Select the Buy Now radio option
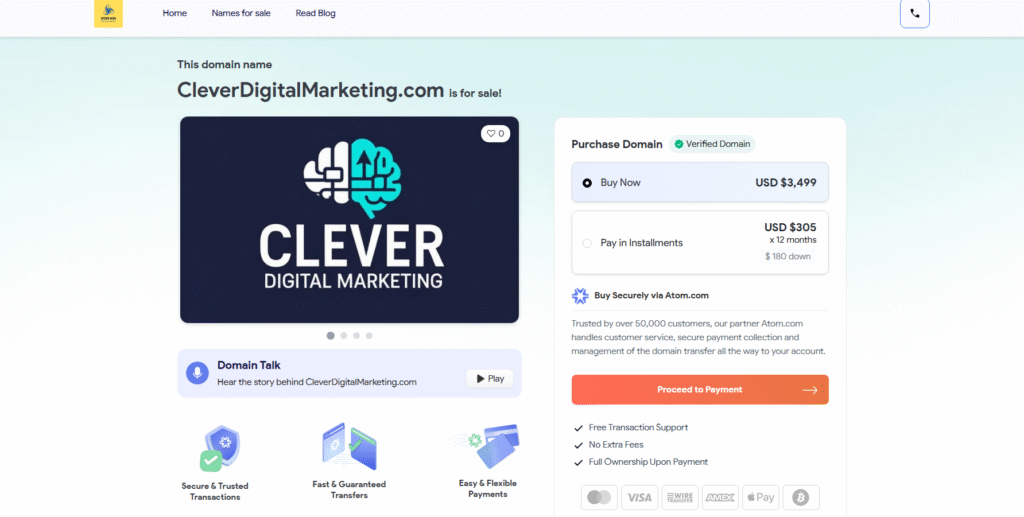Screen dimensions: 1024x517 (x=587, y=183)
